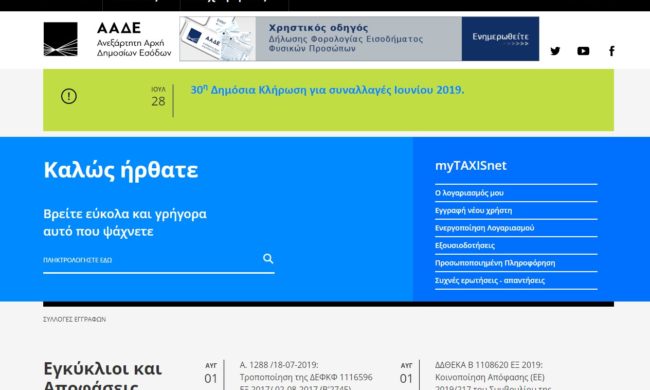The image size is (650, 390).
Task: Open the 30η Δημόσια Κλήρωση announcement link
Action: pos(327,90)
